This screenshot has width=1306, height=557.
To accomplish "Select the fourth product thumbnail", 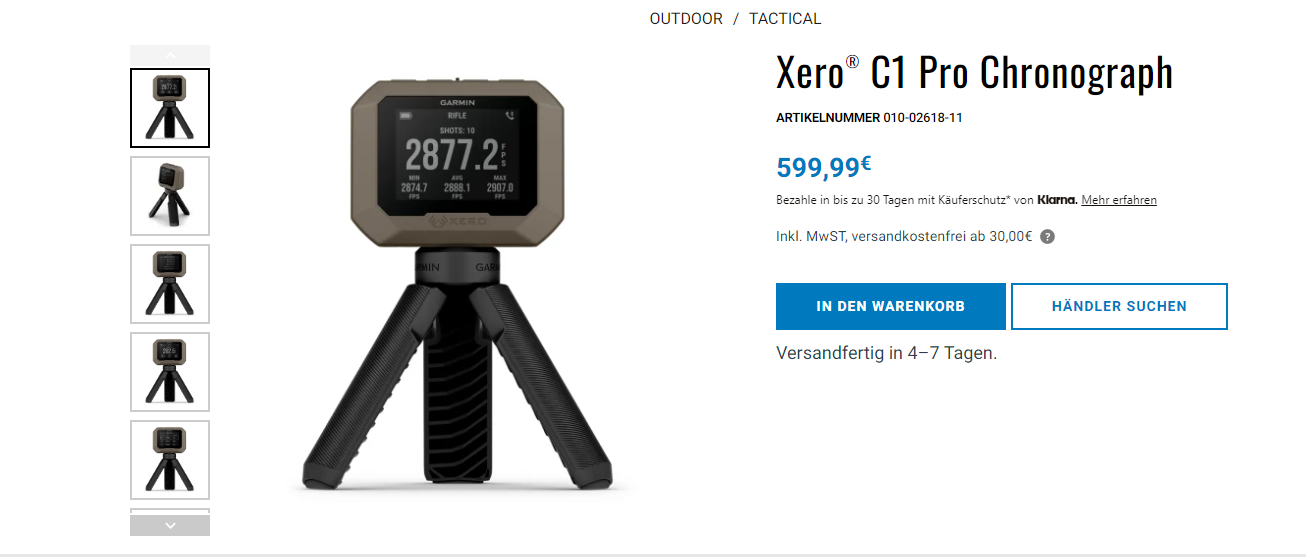I will [x=170, y=372].
